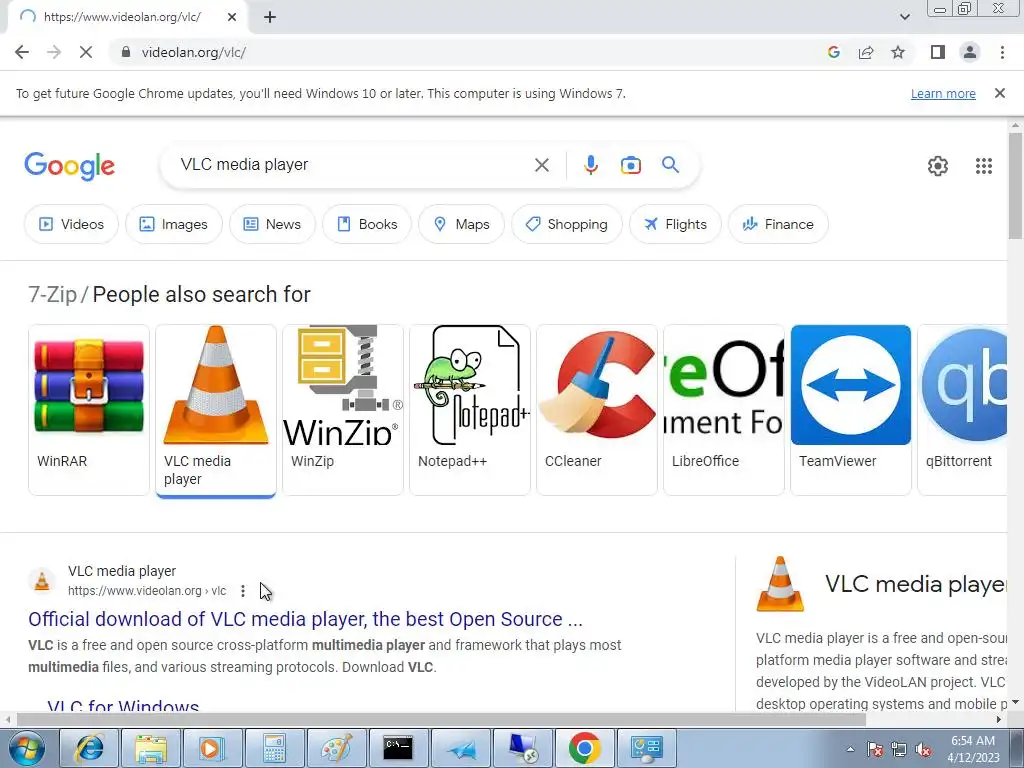1024x768 pixels.
Task: Open Paint from taskbar
Action: click(336, 748)
